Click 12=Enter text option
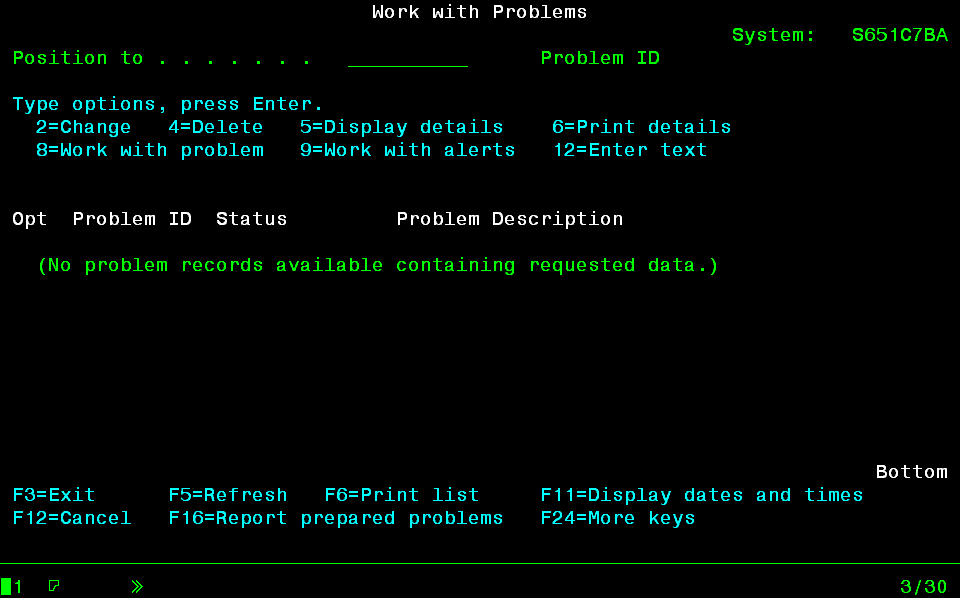This screenshot has width=960, height=598. 630,150
